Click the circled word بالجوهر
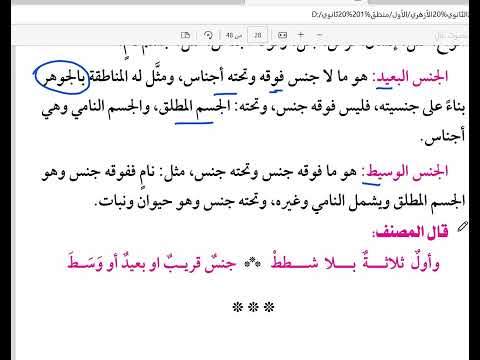 (63, 78)
